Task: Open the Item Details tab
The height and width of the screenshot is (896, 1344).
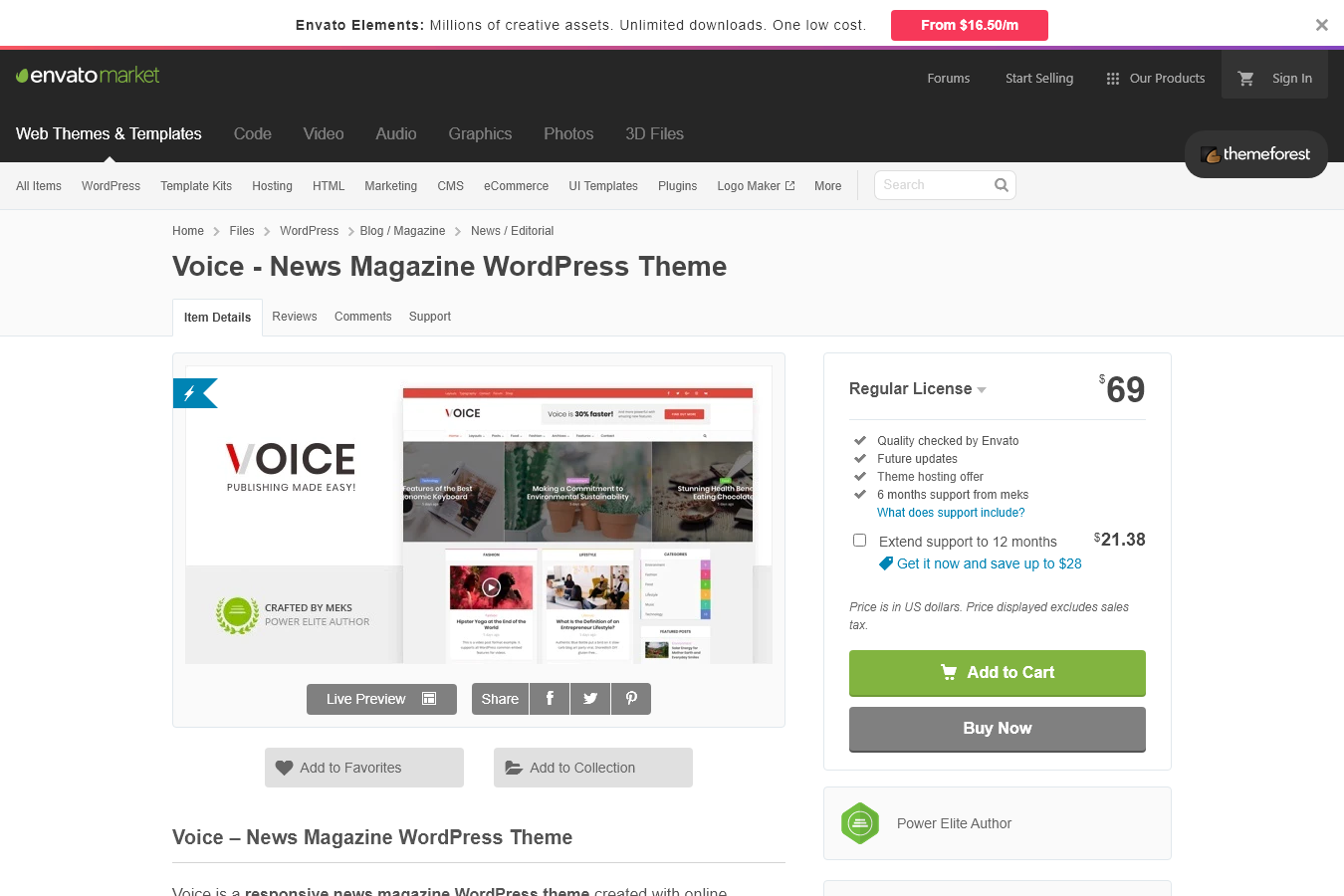Action: (x=217, y=318)
